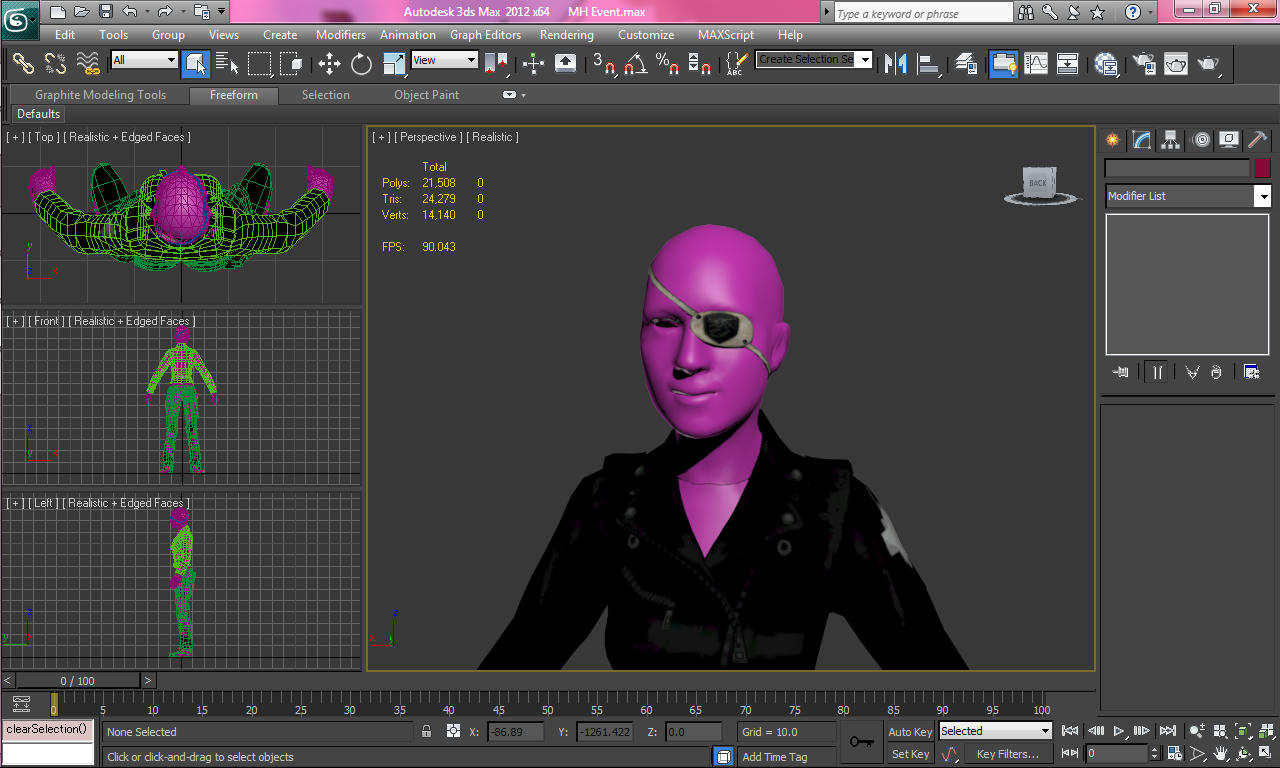This screenshot has height=768, width=1280.
Task: Toggle Window/Crossing selection mode
Action: pyautogui.click(x=292, y=64)
